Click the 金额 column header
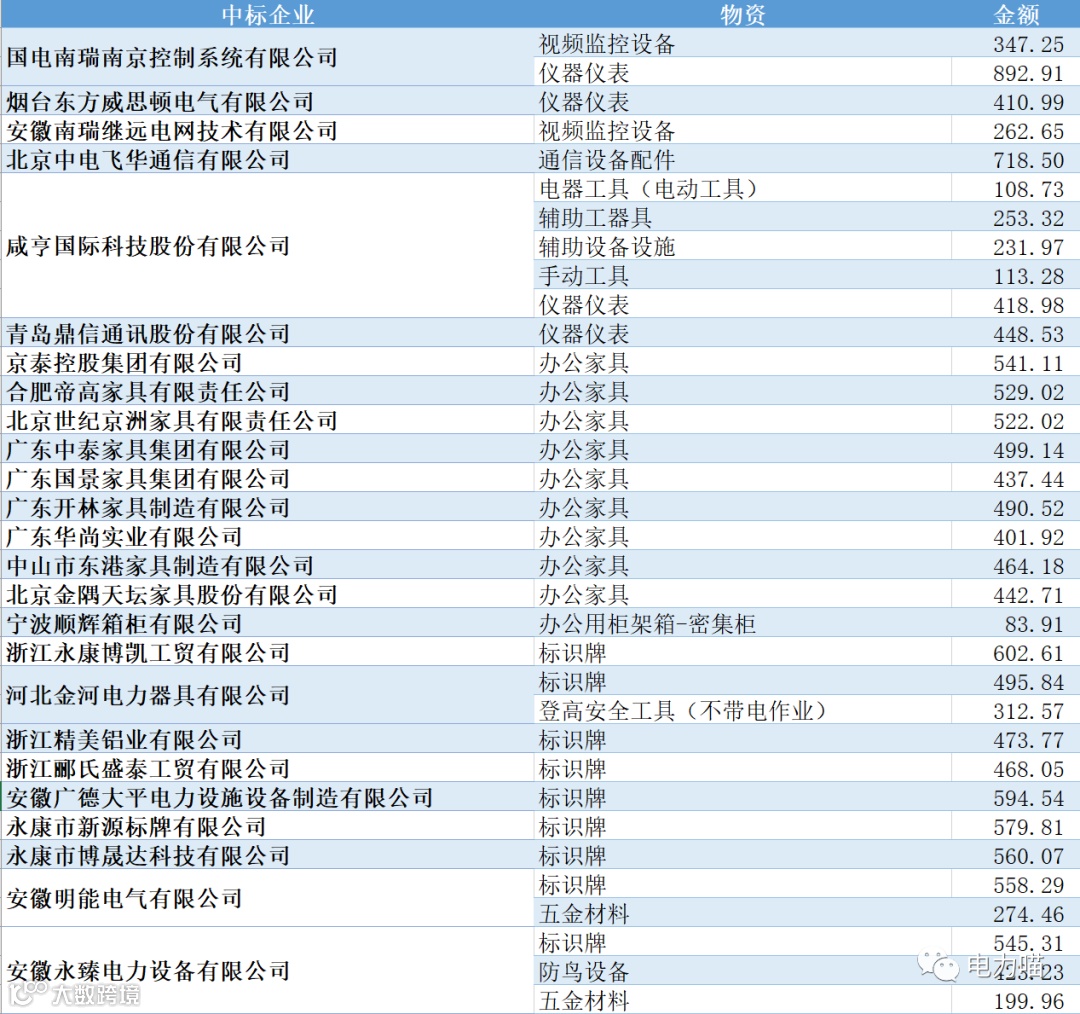 (x=1015, y=14)
